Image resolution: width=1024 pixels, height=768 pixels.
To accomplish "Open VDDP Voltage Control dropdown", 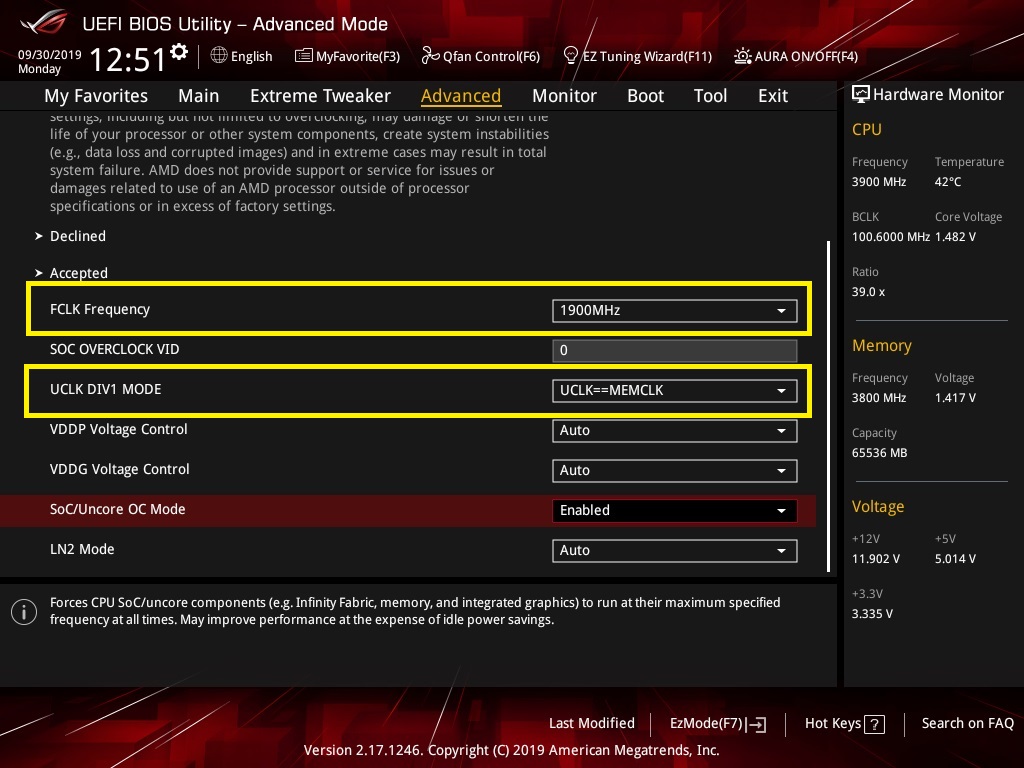I will pyautogui.click(x=674, y=430).
